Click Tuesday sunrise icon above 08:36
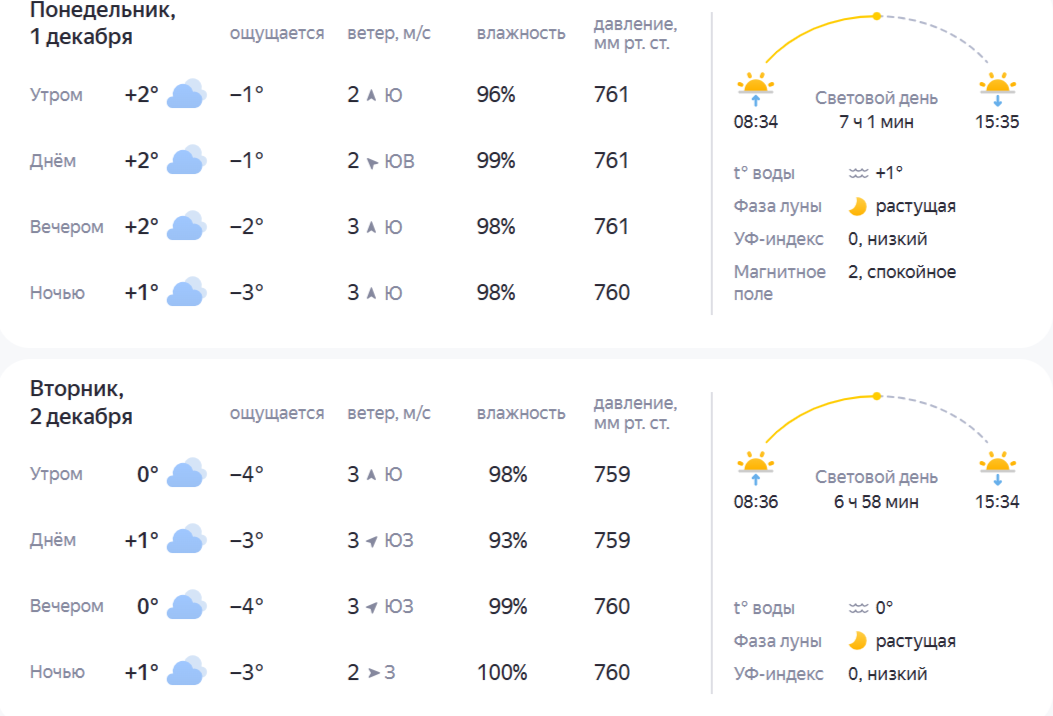1053x716 pixels. click(x=755, y=467)
